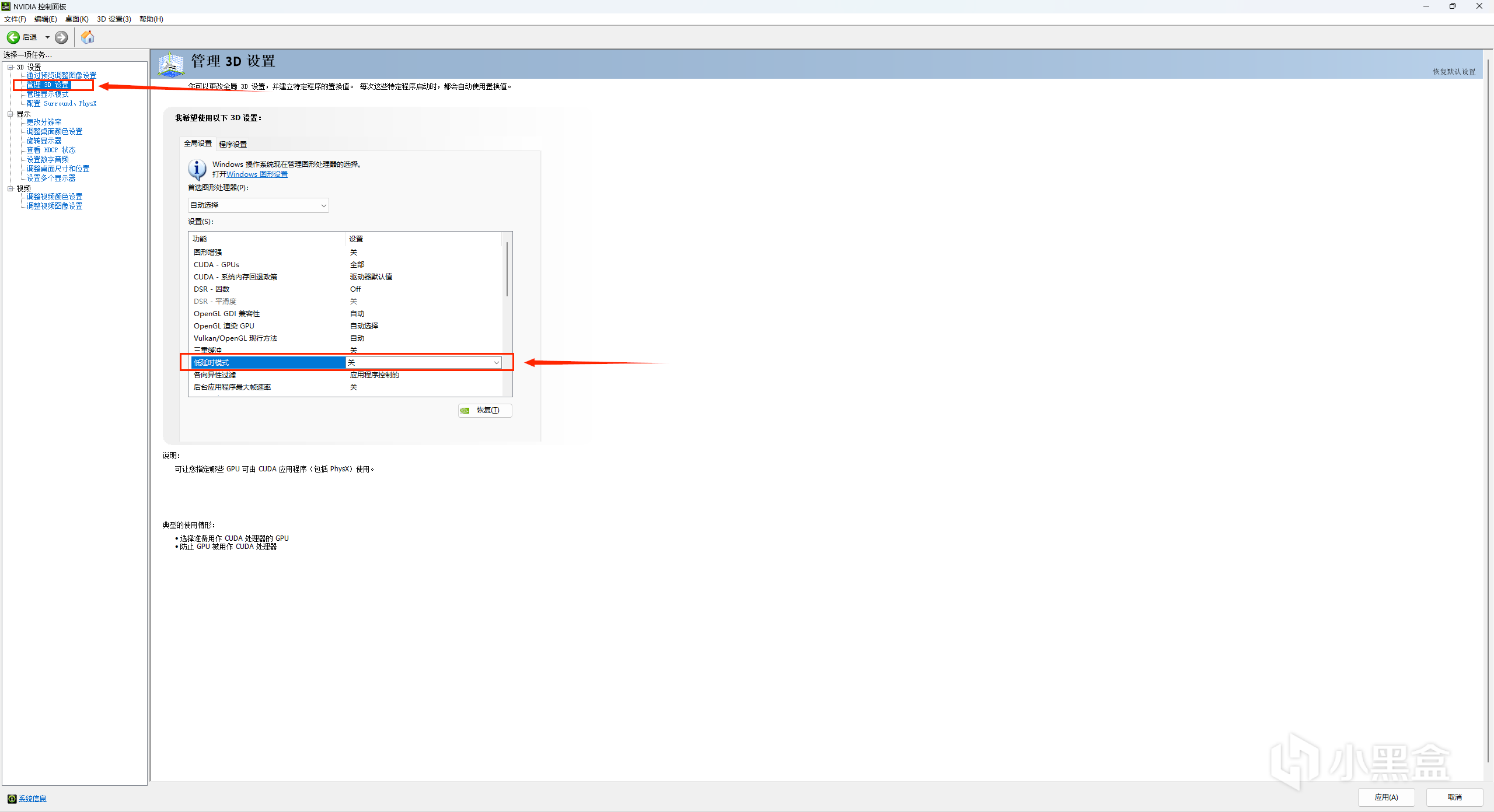Collapse the 显示 tree node
Viewport: 1494px width, 812px height.
(10, 114)
